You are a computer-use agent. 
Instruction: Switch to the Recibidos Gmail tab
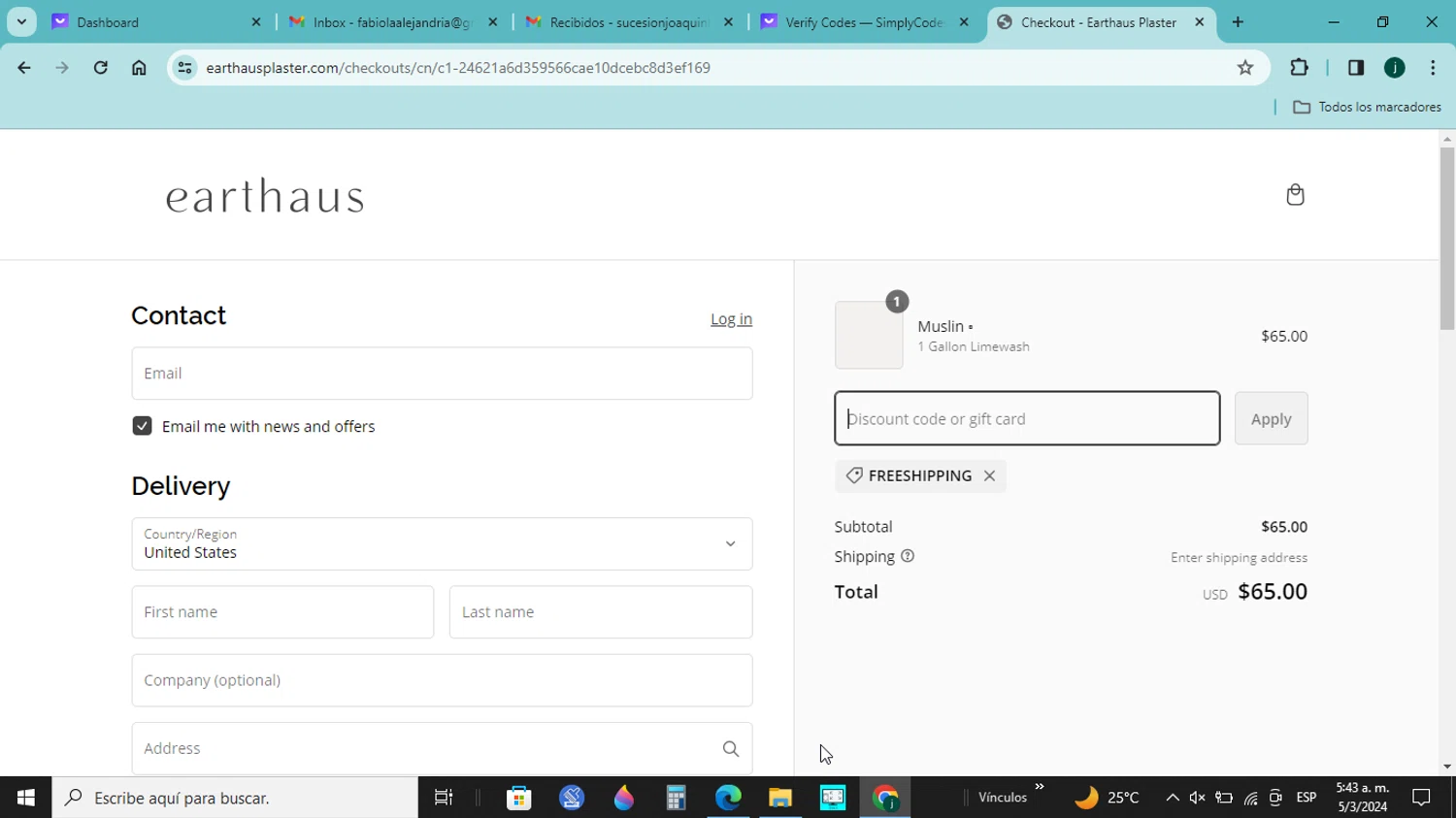coord(630,22)
